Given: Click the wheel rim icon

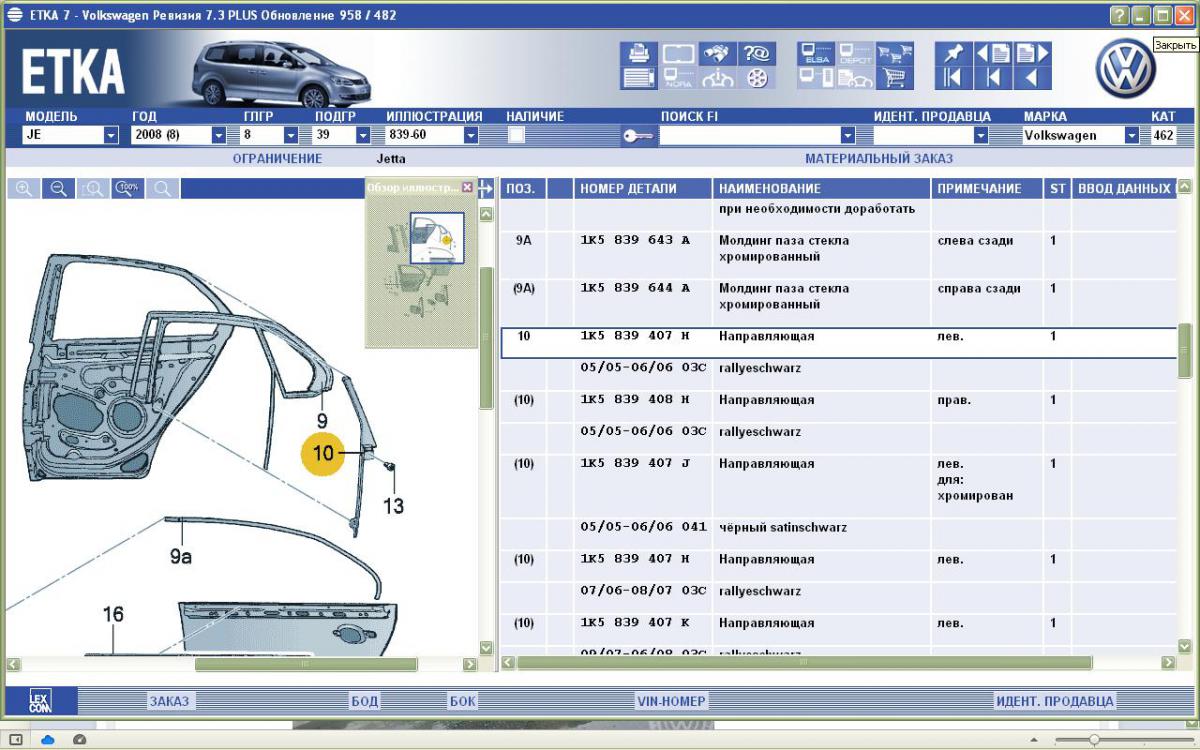Looking at the screenshot, I should (x=757, y=78).
